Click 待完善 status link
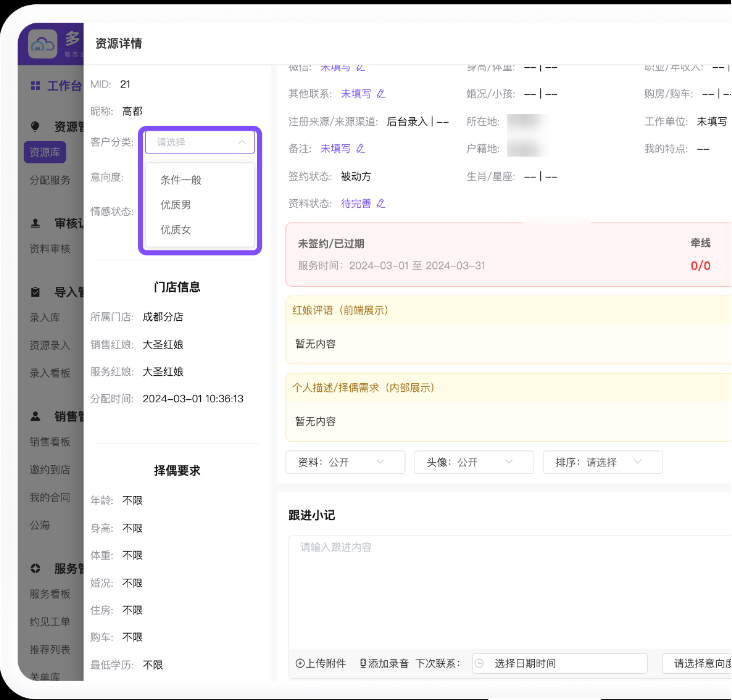Screen dimensions: 732x700 pos(356,203)
